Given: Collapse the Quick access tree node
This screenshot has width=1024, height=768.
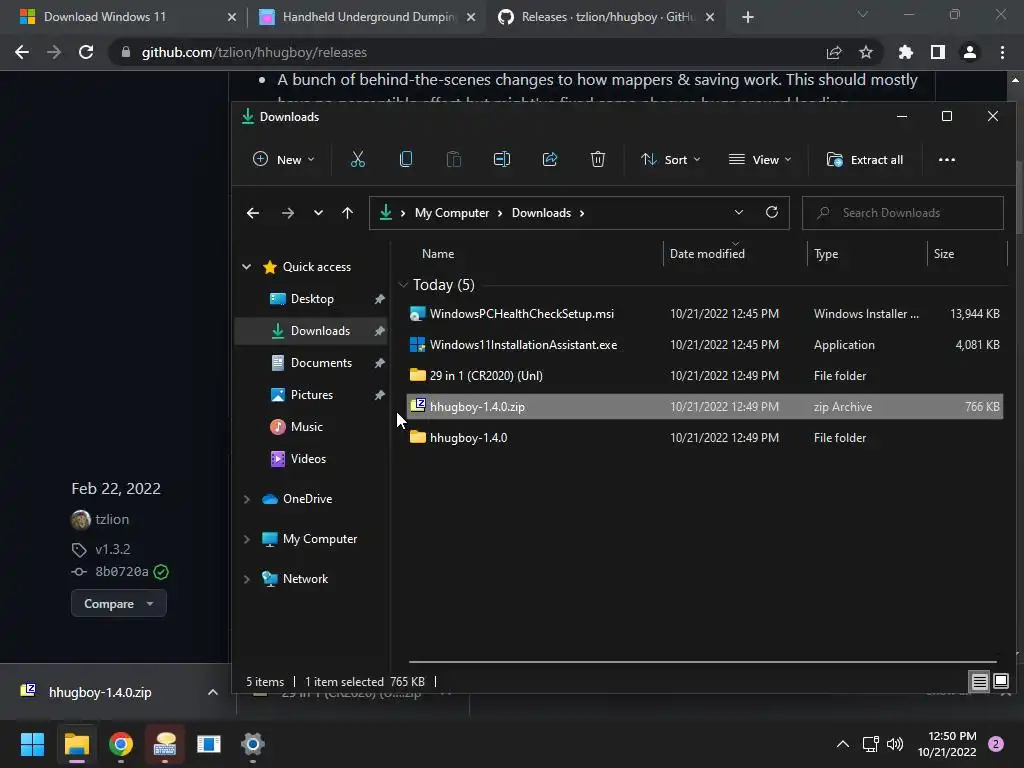Looking at the screenshot, I should [x=246, y=266].
